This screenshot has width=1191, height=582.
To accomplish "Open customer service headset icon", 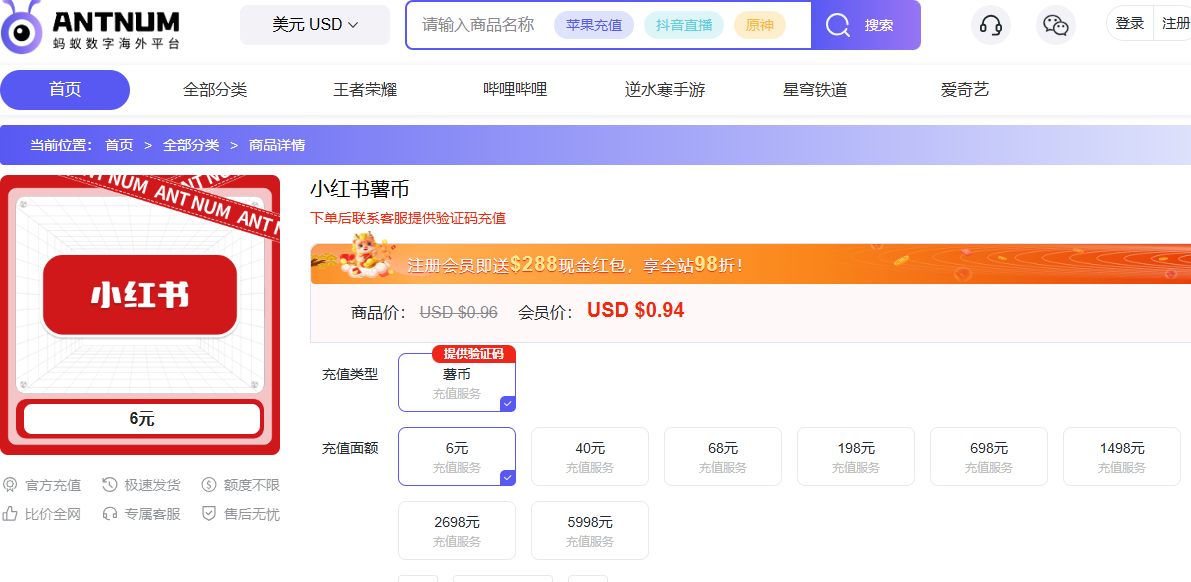I will (990, 25).
